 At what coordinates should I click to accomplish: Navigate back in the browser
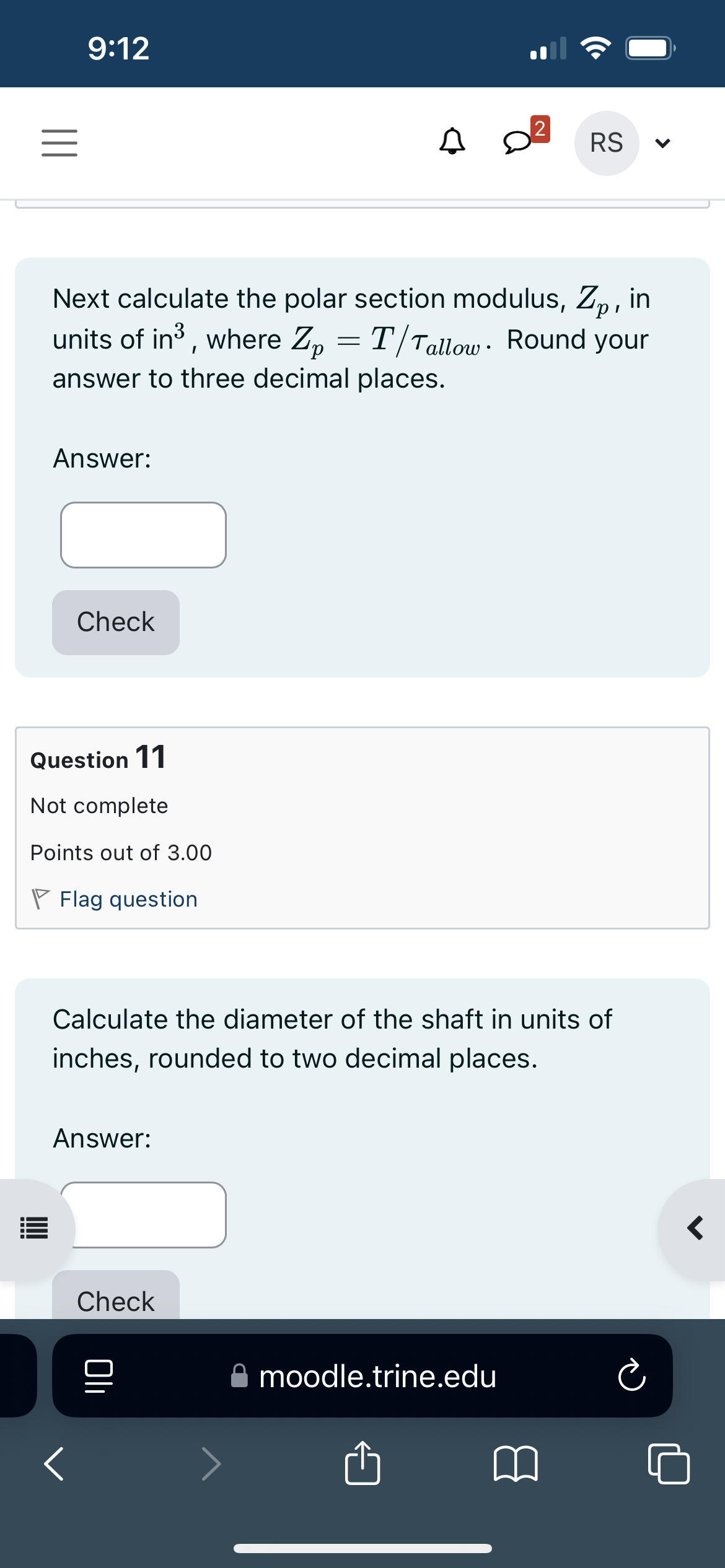coord(53,1465)
